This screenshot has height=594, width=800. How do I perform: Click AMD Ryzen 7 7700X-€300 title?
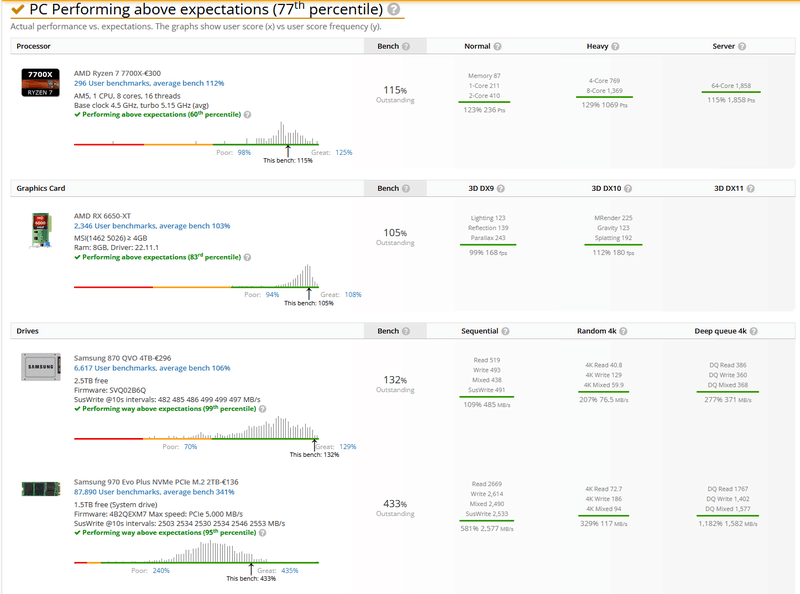pos(117,73)
